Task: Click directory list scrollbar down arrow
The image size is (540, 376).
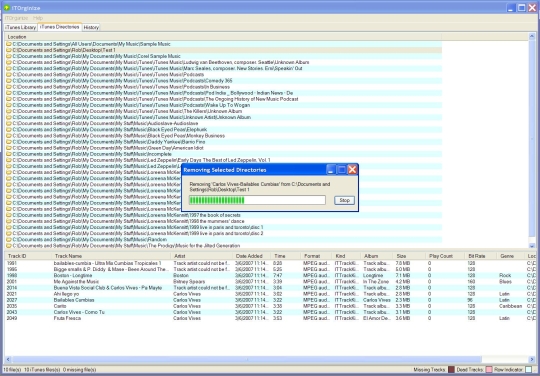Action: (x=532, y=246)
